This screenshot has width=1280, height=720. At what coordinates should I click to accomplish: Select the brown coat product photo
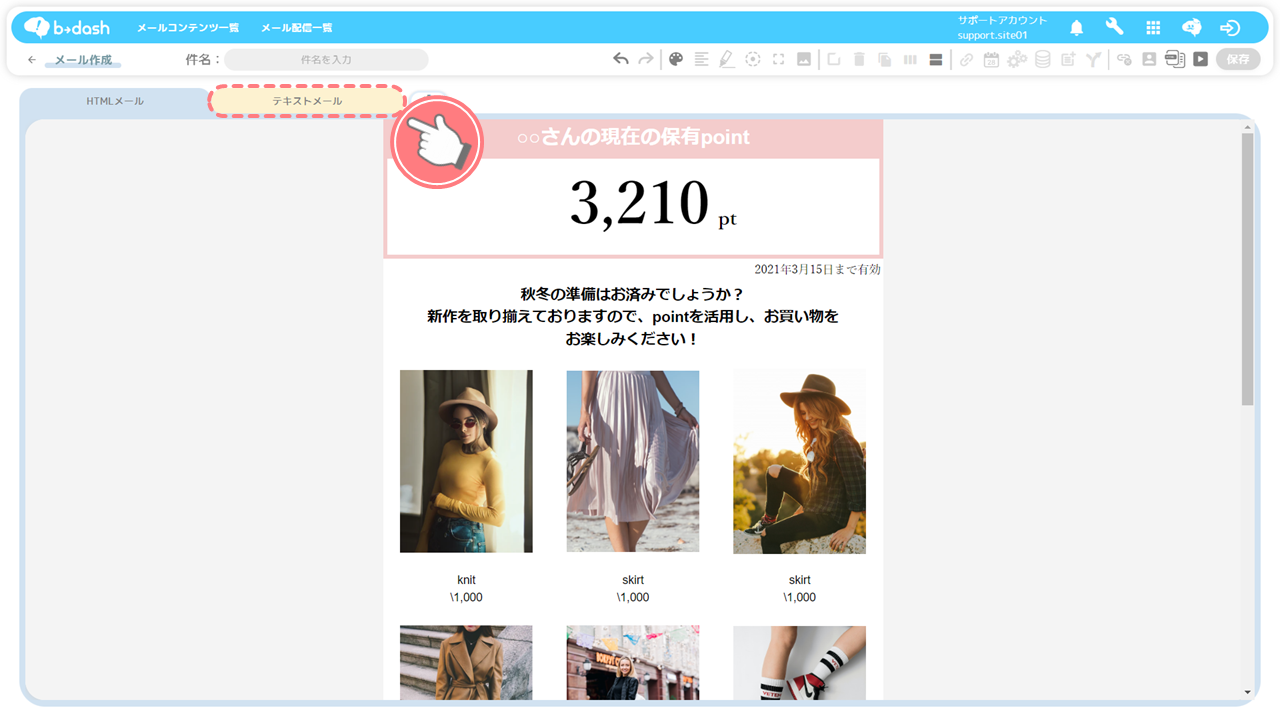click(x=466, y=663)
